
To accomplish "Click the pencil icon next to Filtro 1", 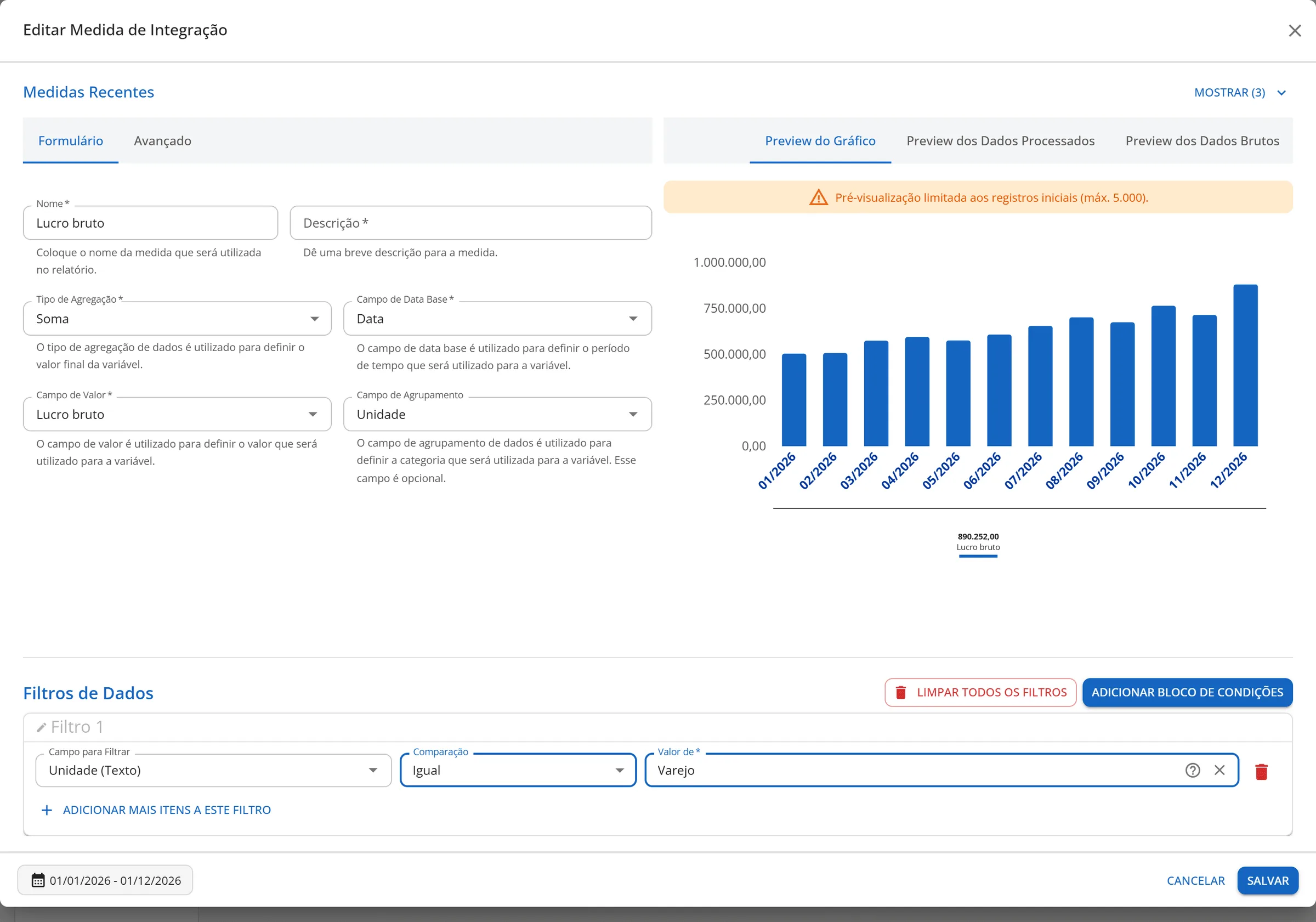I will tap(41, 727).
